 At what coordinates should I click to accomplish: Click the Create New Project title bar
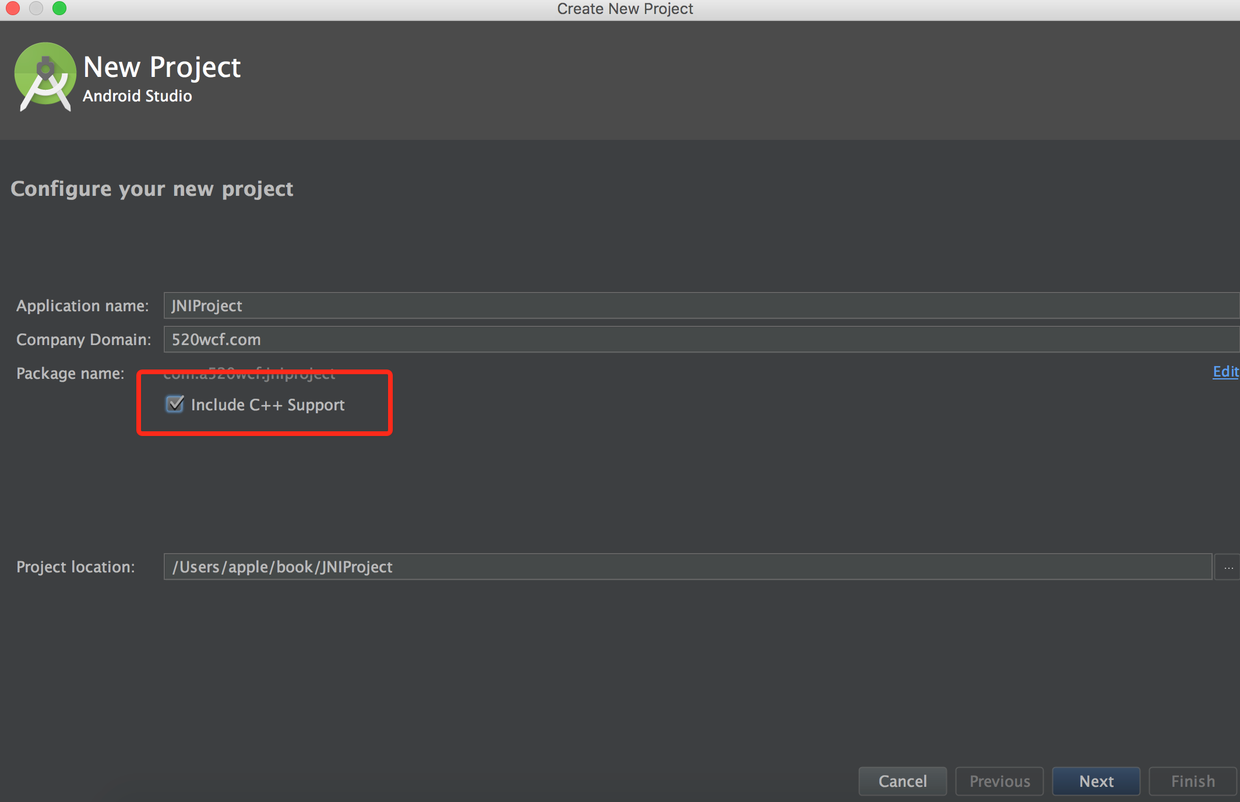(625, 9)
